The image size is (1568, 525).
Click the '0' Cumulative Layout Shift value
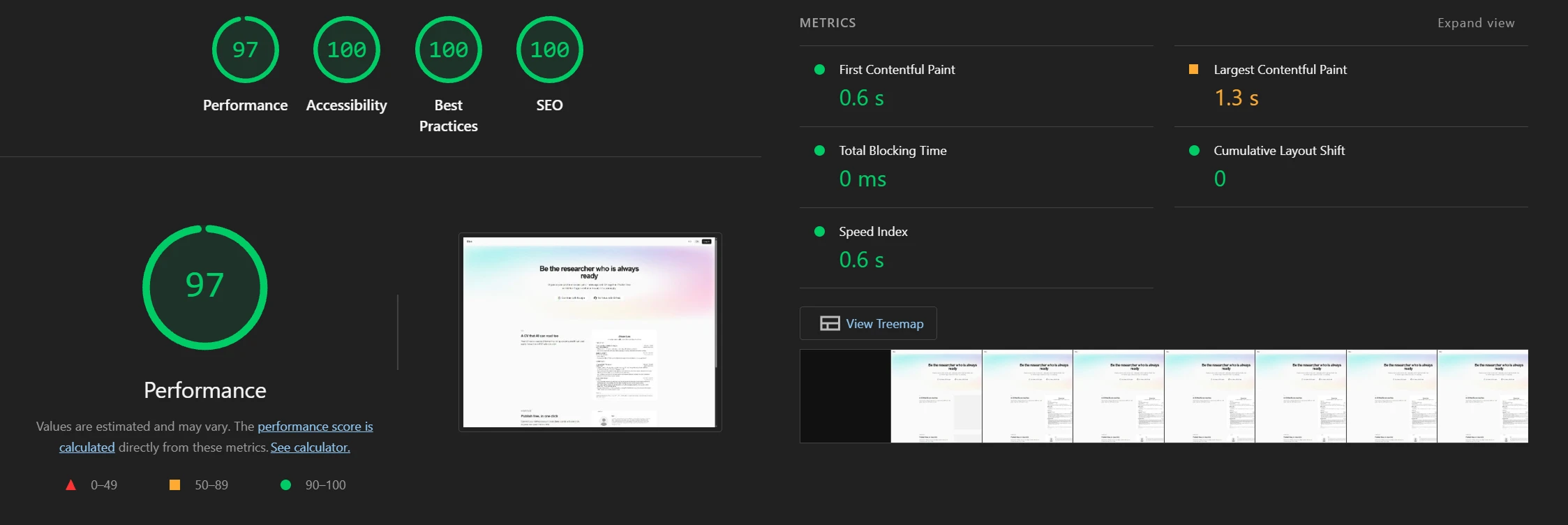[x=1220, y=179]
